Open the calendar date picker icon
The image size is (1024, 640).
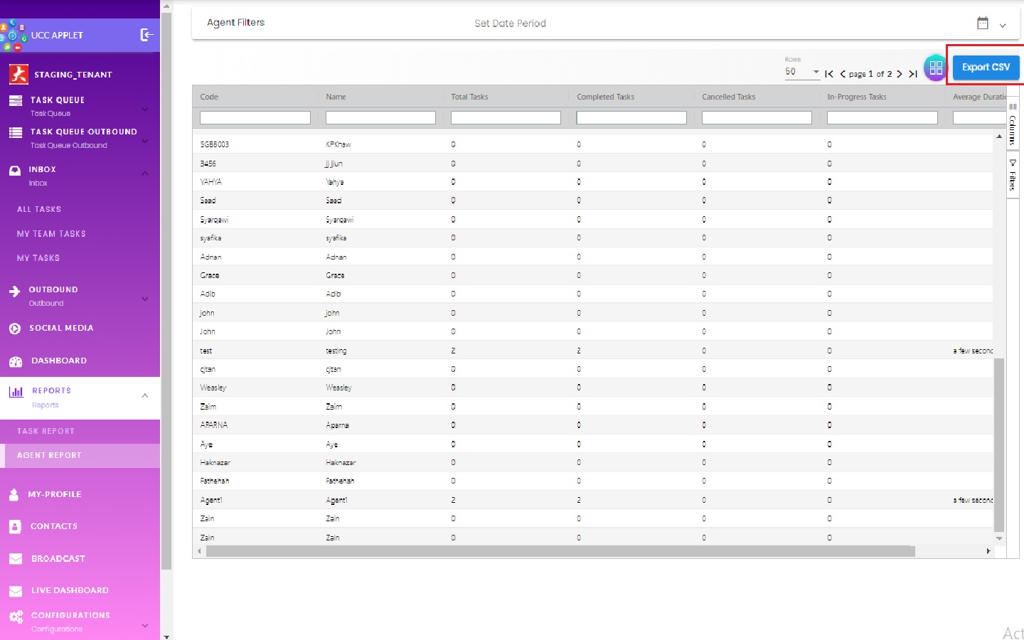[982, 23]
